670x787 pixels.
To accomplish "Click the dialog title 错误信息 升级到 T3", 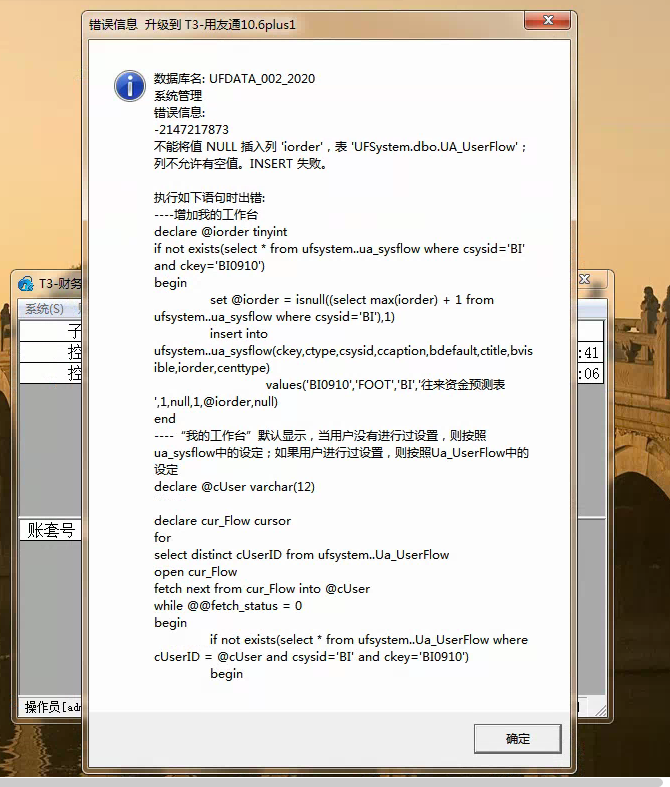I will (192, 25).
